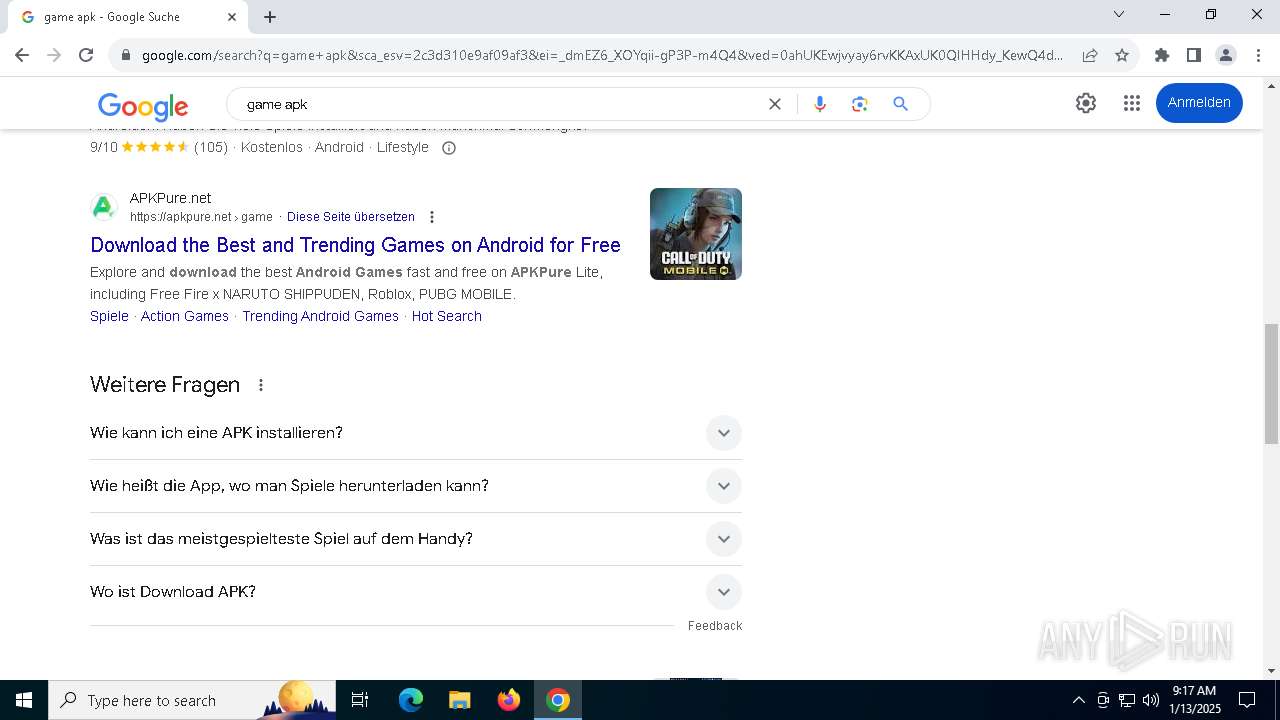The width and height of the screenshot is (1280, 720).
Task: Show hidden system tray icons
Action: (x=1078, y=700)
